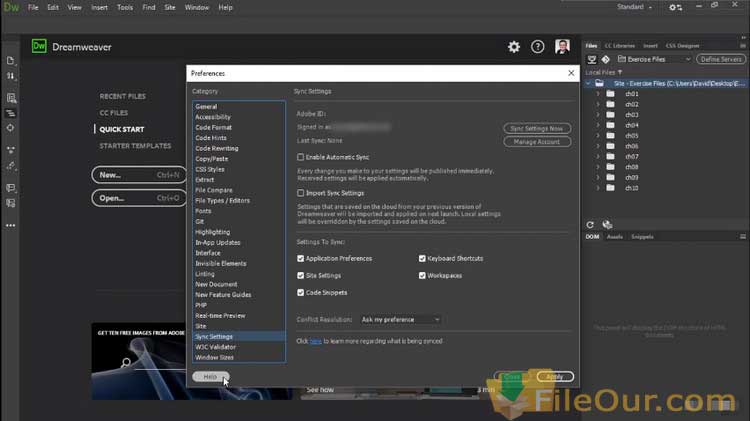Uncheck Code Snippets sync
The image size is (750, 421).
(x=300, y=292)
